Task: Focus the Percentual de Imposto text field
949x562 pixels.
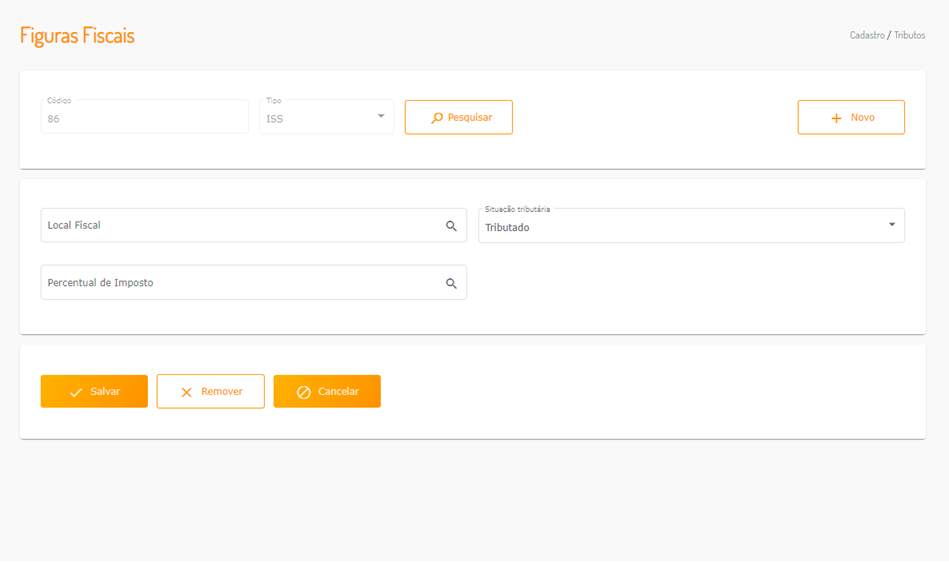Action: click(x=240, y=283)
